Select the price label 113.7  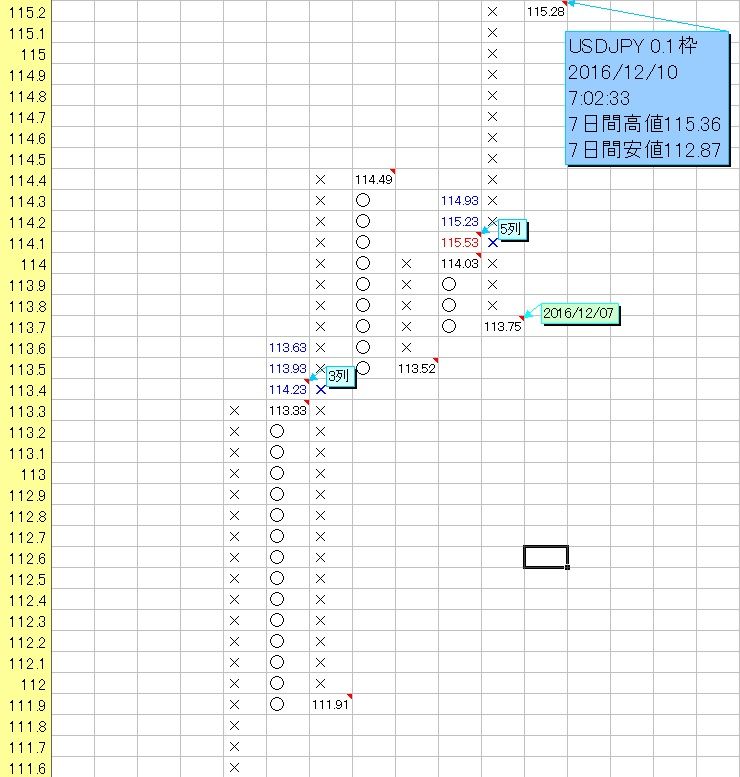[27, 327]
